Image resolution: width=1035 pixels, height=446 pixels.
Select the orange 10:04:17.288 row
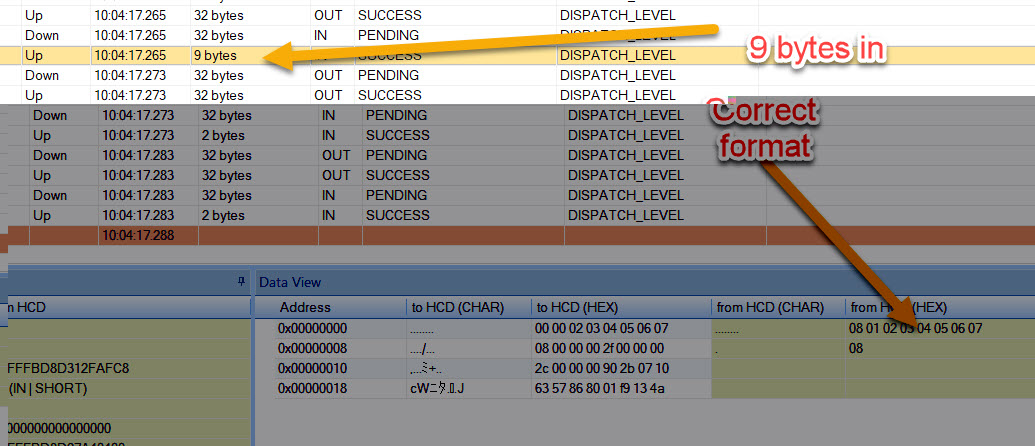click(x=518, y=236)
